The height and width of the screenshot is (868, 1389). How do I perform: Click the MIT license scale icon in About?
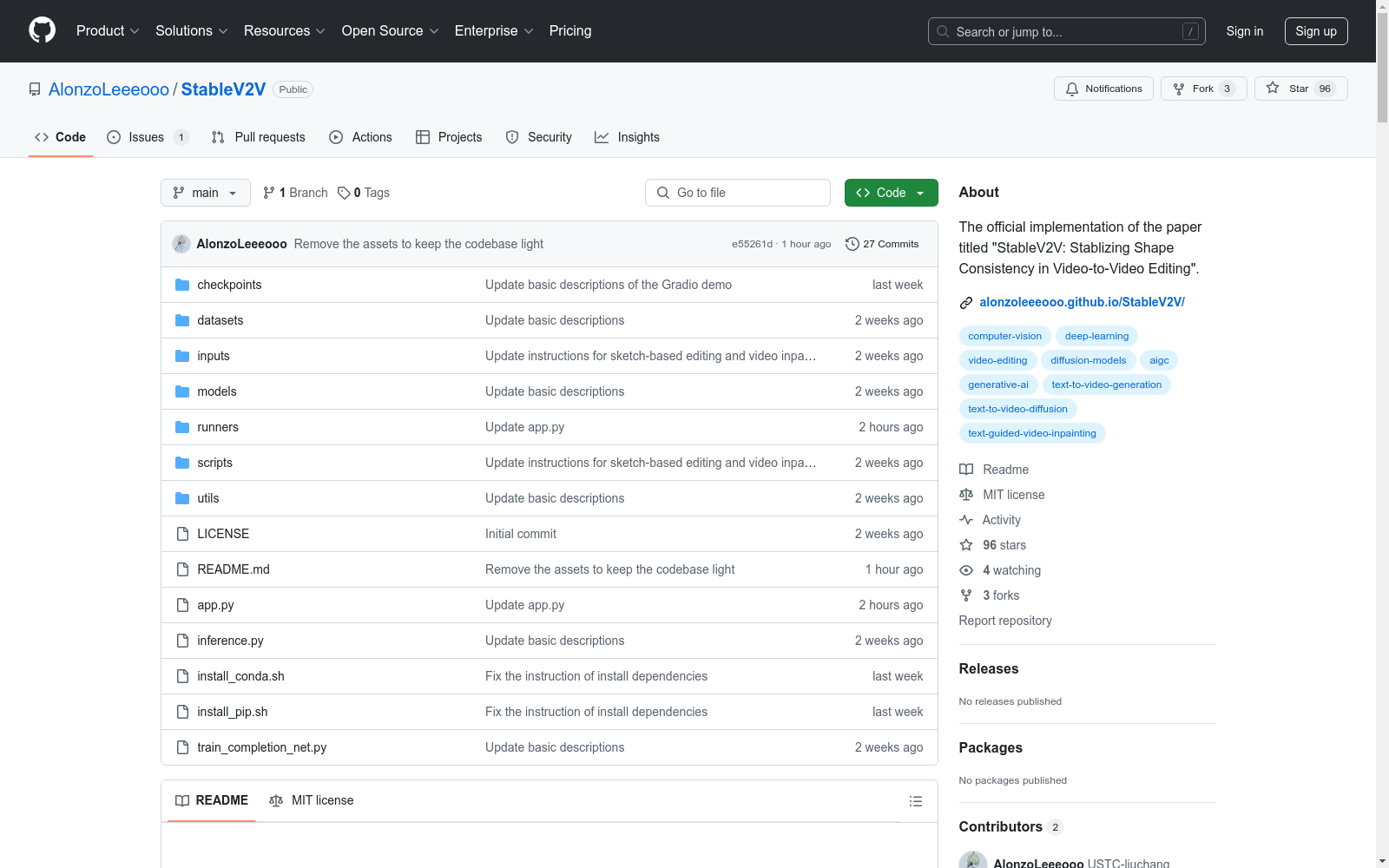pyautogui.click(x=966, y=495)
